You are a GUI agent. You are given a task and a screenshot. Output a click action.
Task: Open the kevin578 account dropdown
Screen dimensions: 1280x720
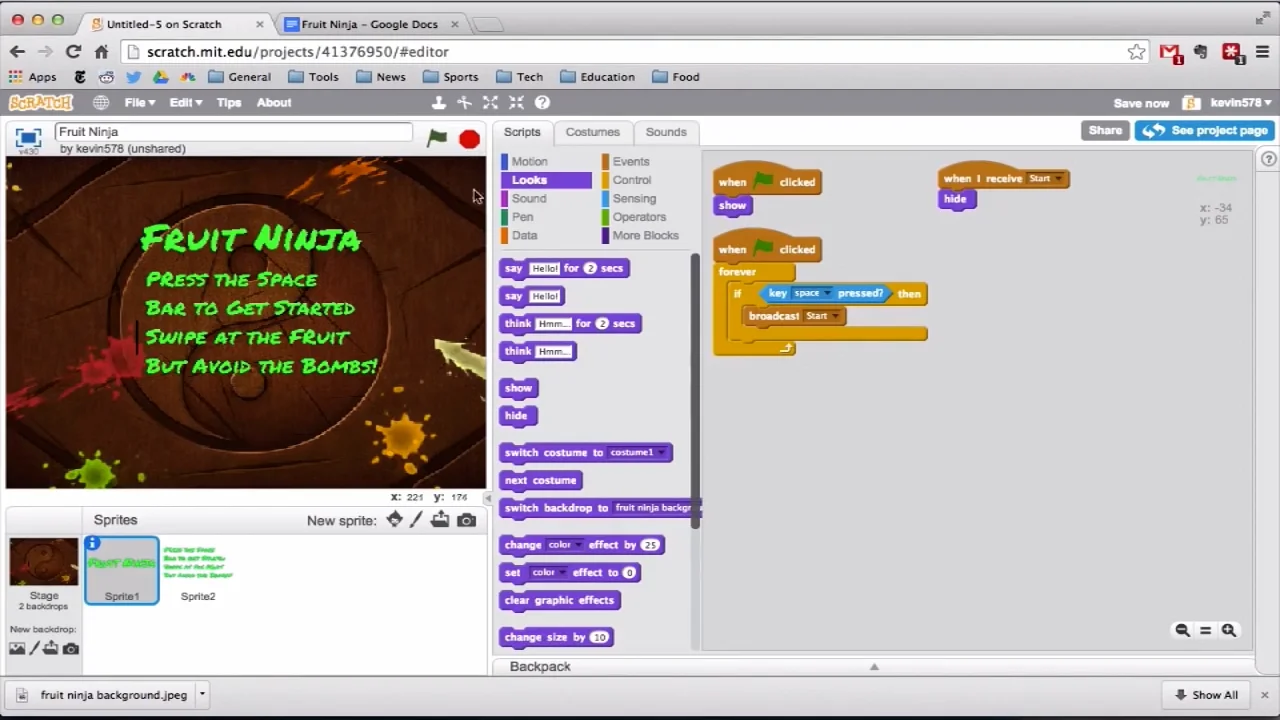tap(1240, 102)
